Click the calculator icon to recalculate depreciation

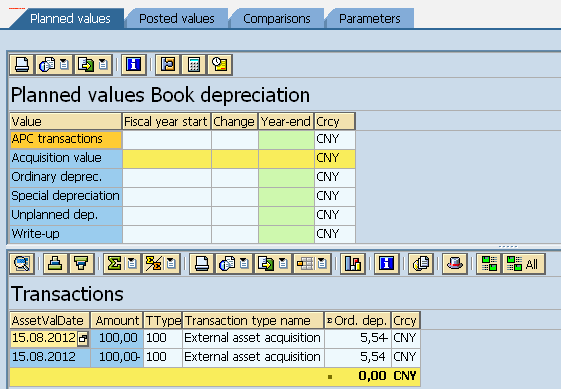tap(194, 65)
